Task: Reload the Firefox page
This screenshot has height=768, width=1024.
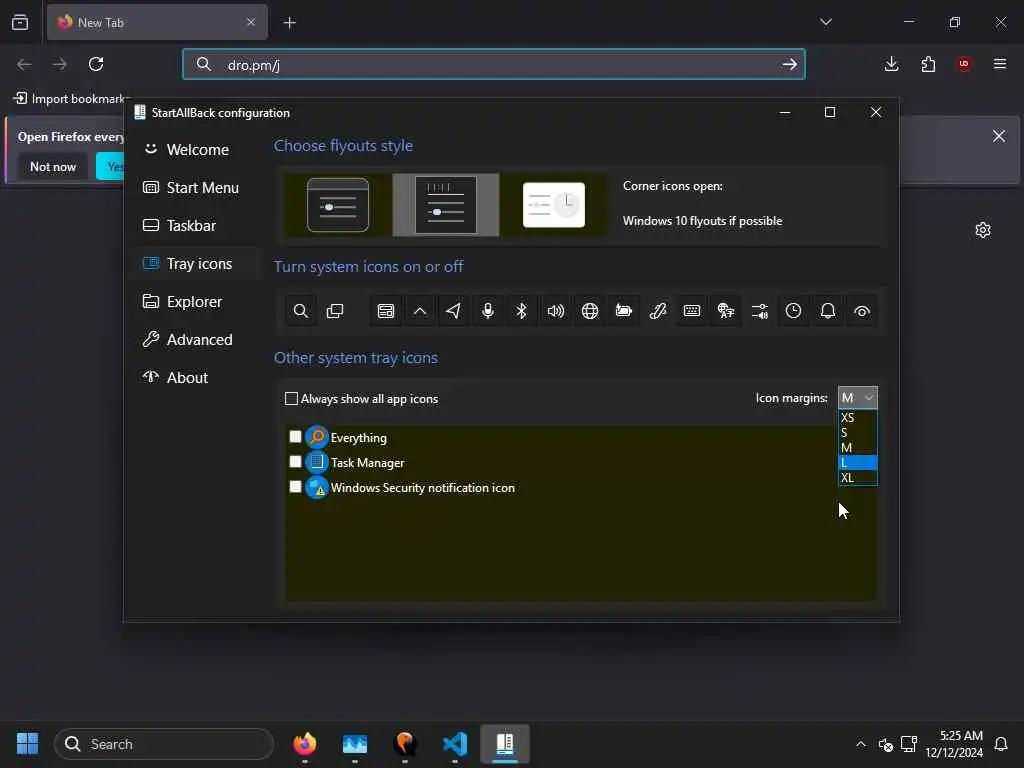Action: coord(96,64)
